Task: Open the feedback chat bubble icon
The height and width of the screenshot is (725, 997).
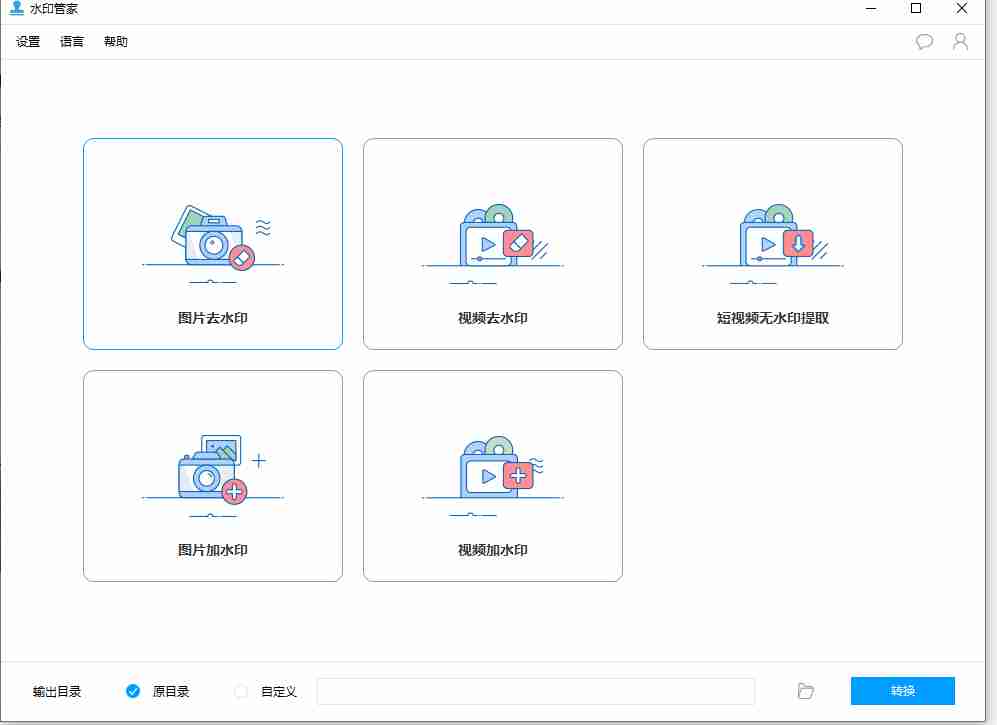Action: tap(923, 41)
